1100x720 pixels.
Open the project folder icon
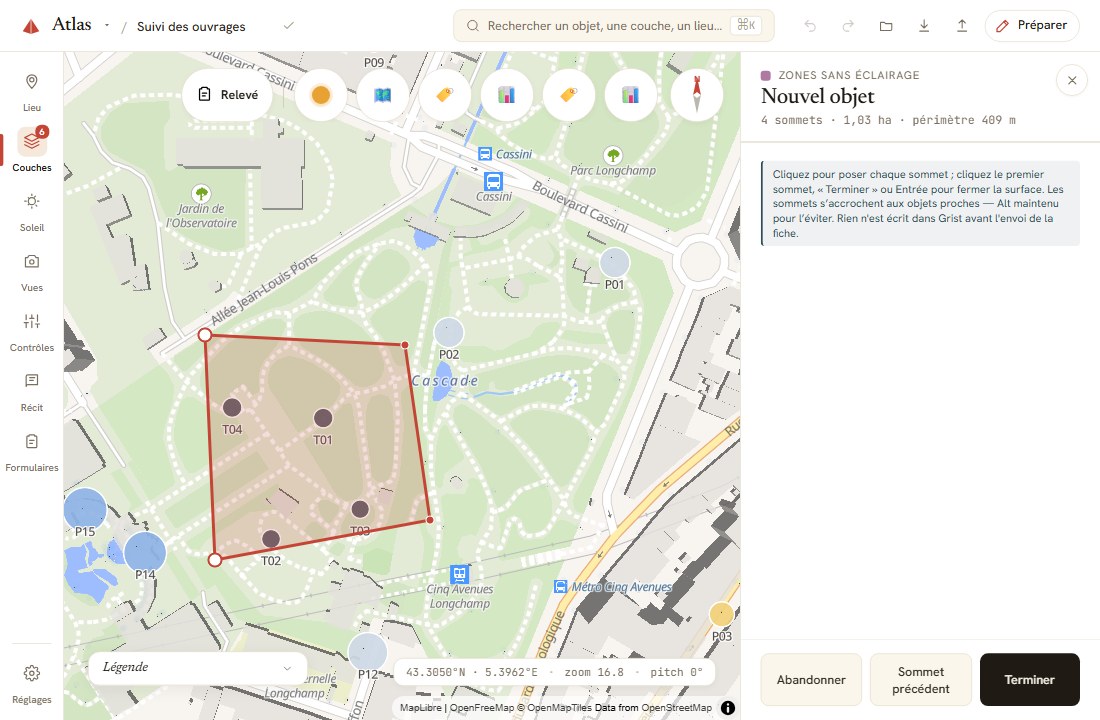pos(886,26)
